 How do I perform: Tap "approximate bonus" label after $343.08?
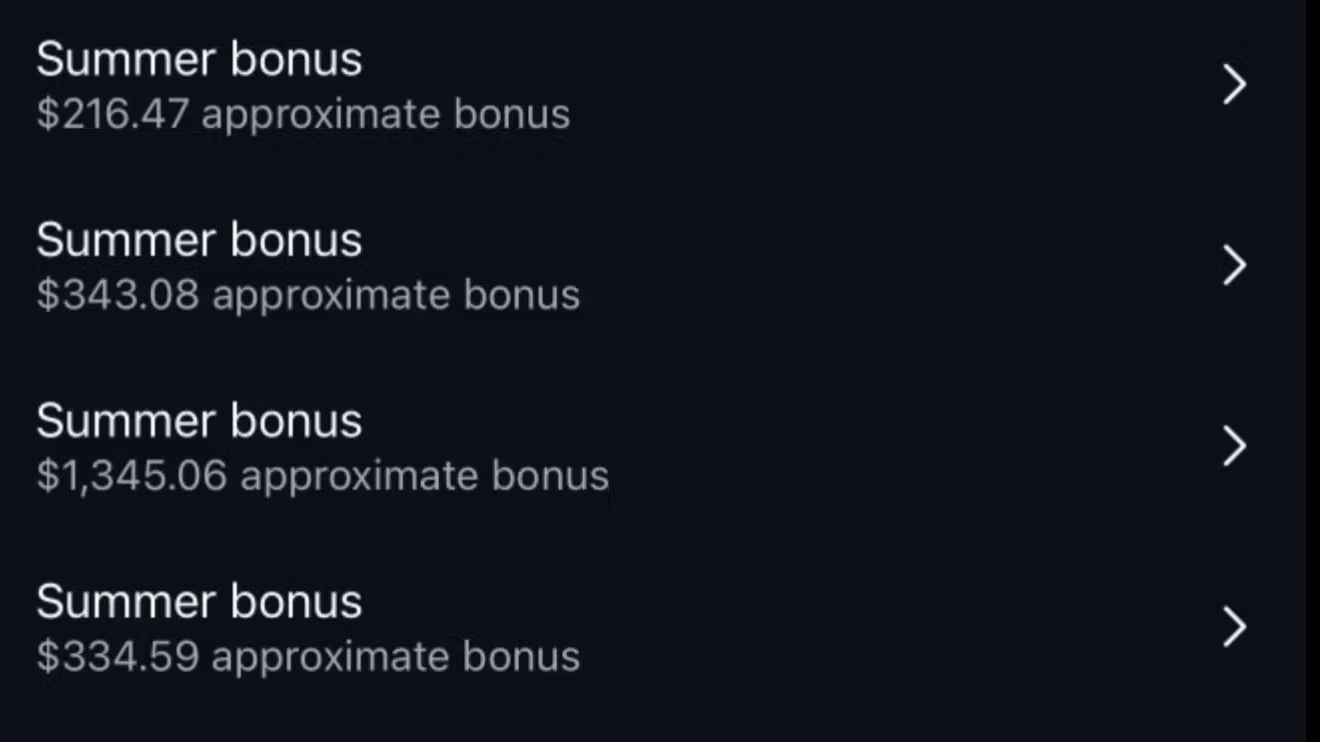(x=396, y=295)
